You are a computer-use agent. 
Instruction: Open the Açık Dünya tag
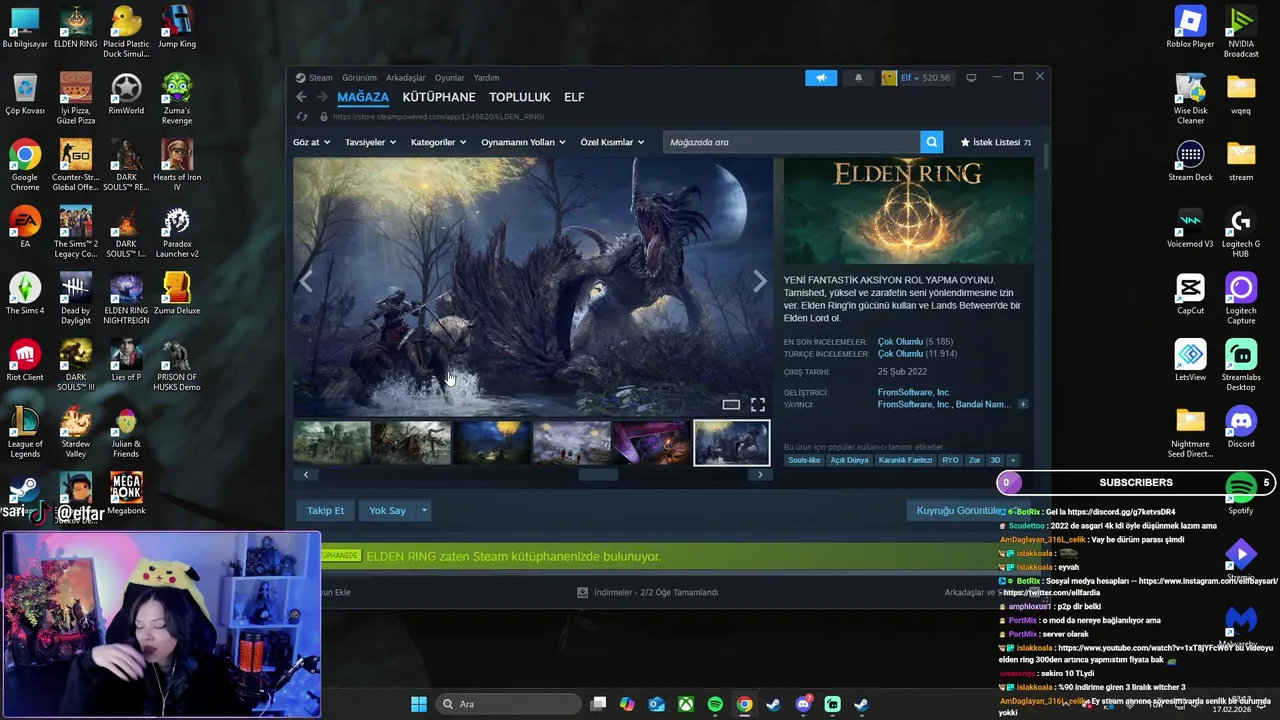pyautogui.click(x=849, y=460)
